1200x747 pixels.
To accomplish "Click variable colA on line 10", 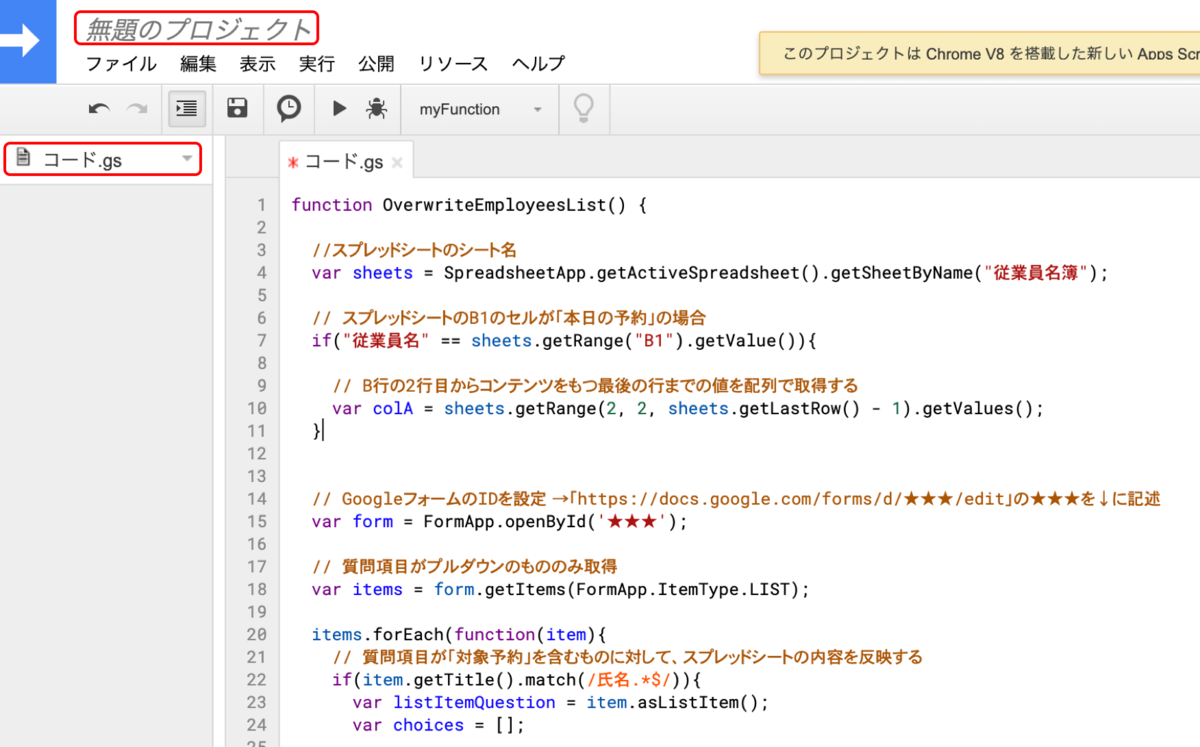I will click(x=393, y=408).
